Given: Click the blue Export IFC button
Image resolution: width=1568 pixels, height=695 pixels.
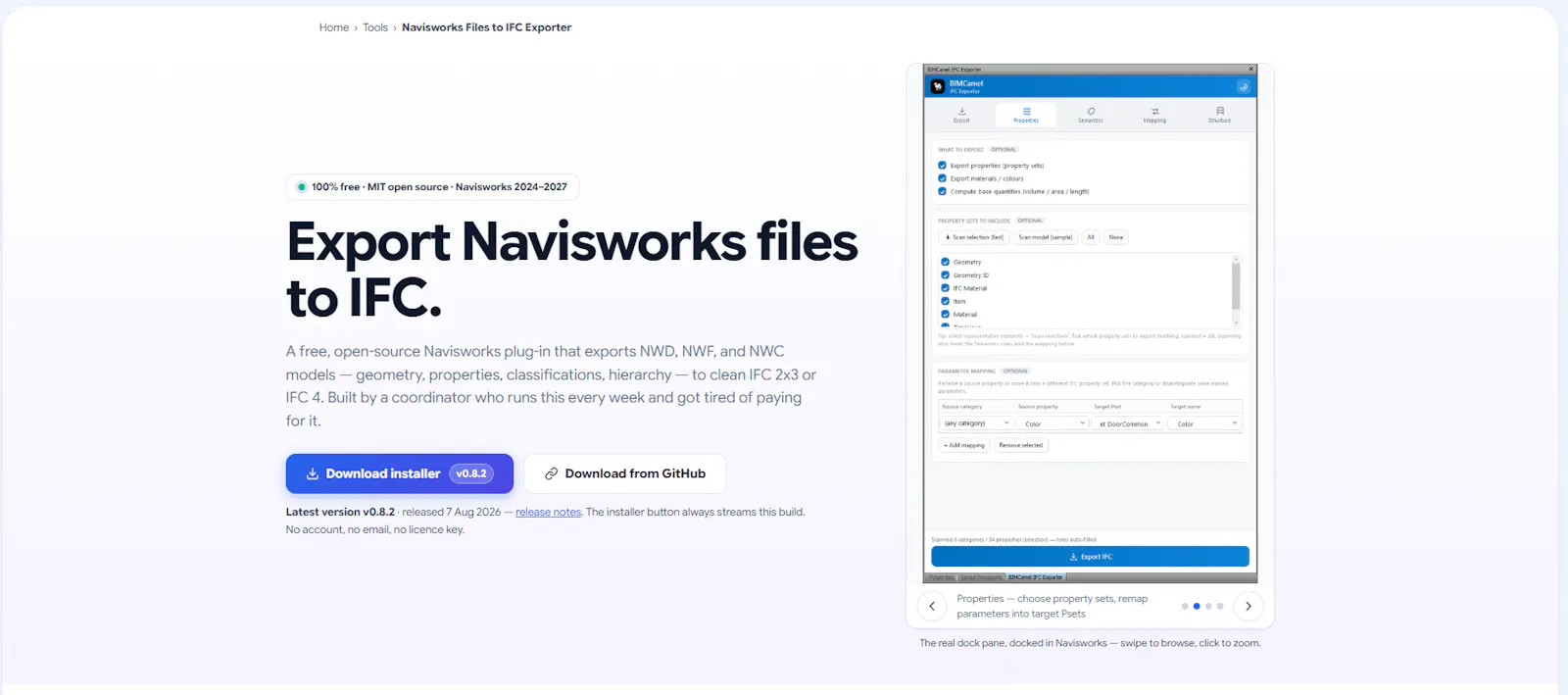Looking at the screenshot, I should click(1090, 557).
